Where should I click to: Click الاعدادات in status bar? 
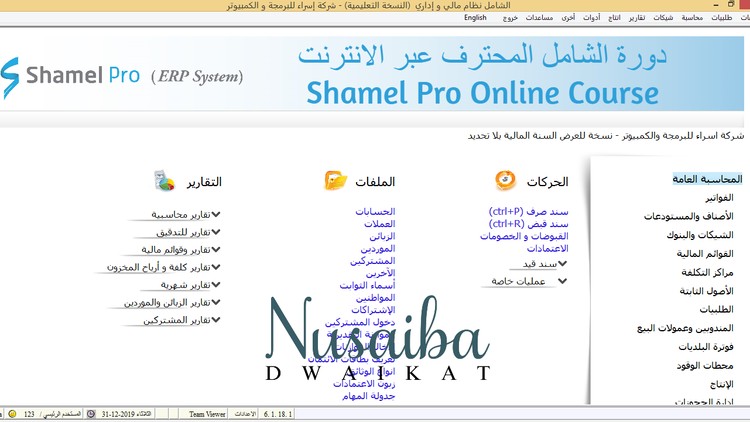[245, 414]
